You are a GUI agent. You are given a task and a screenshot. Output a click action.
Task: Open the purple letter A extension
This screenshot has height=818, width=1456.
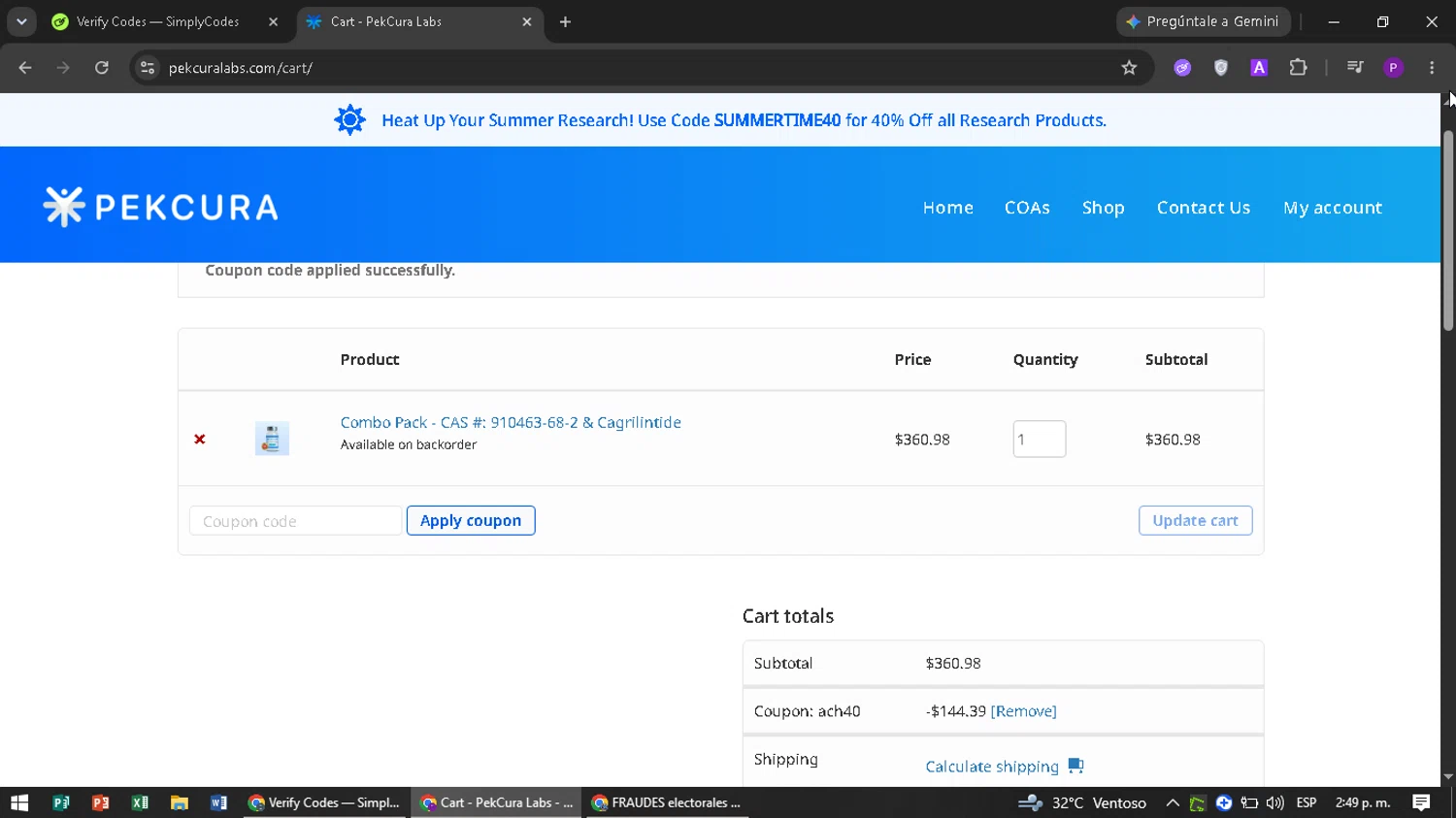[x=1259, y=68]
